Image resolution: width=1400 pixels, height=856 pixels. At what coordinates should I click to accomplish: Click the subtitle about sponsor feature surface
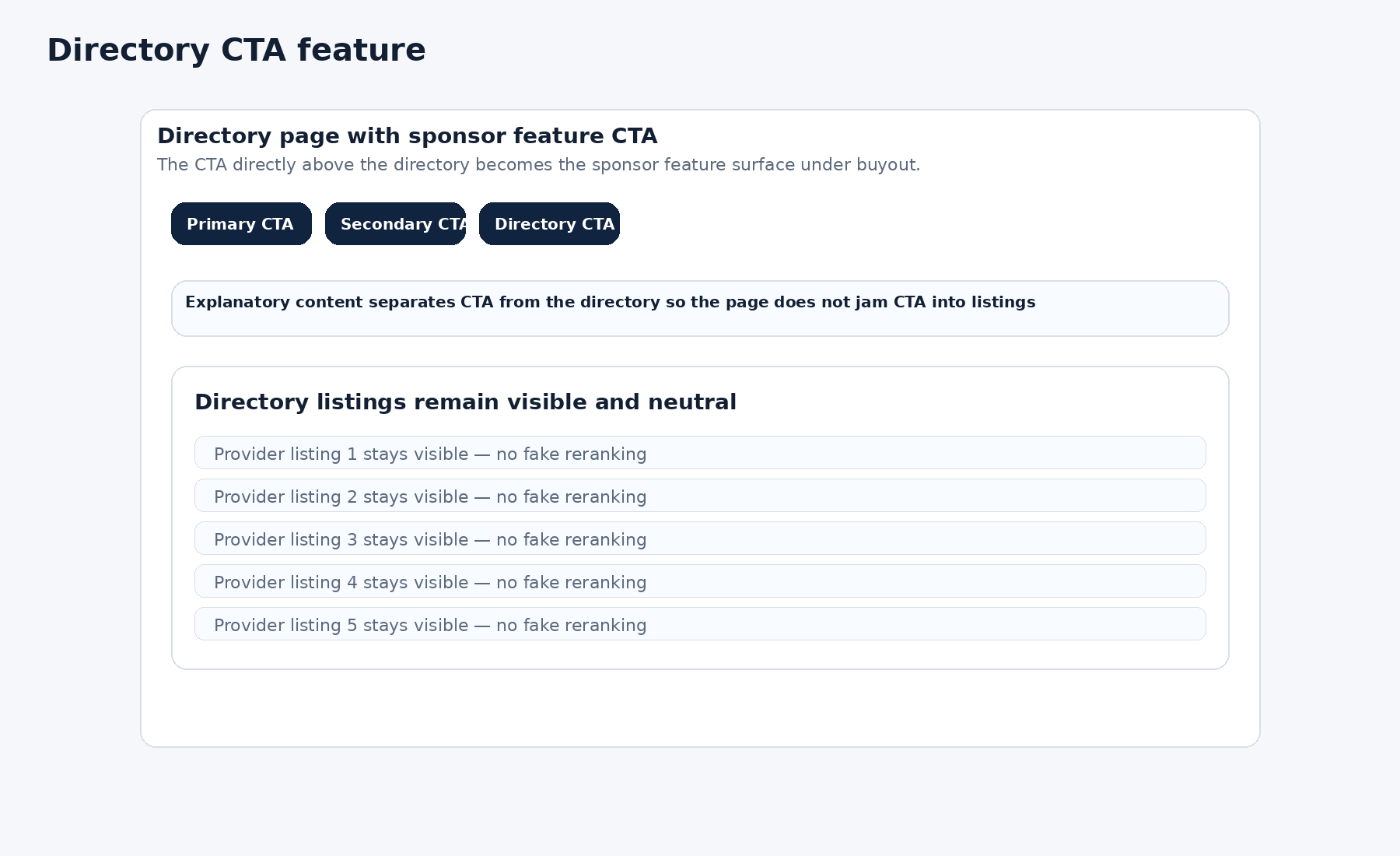(x=538, y=165)
